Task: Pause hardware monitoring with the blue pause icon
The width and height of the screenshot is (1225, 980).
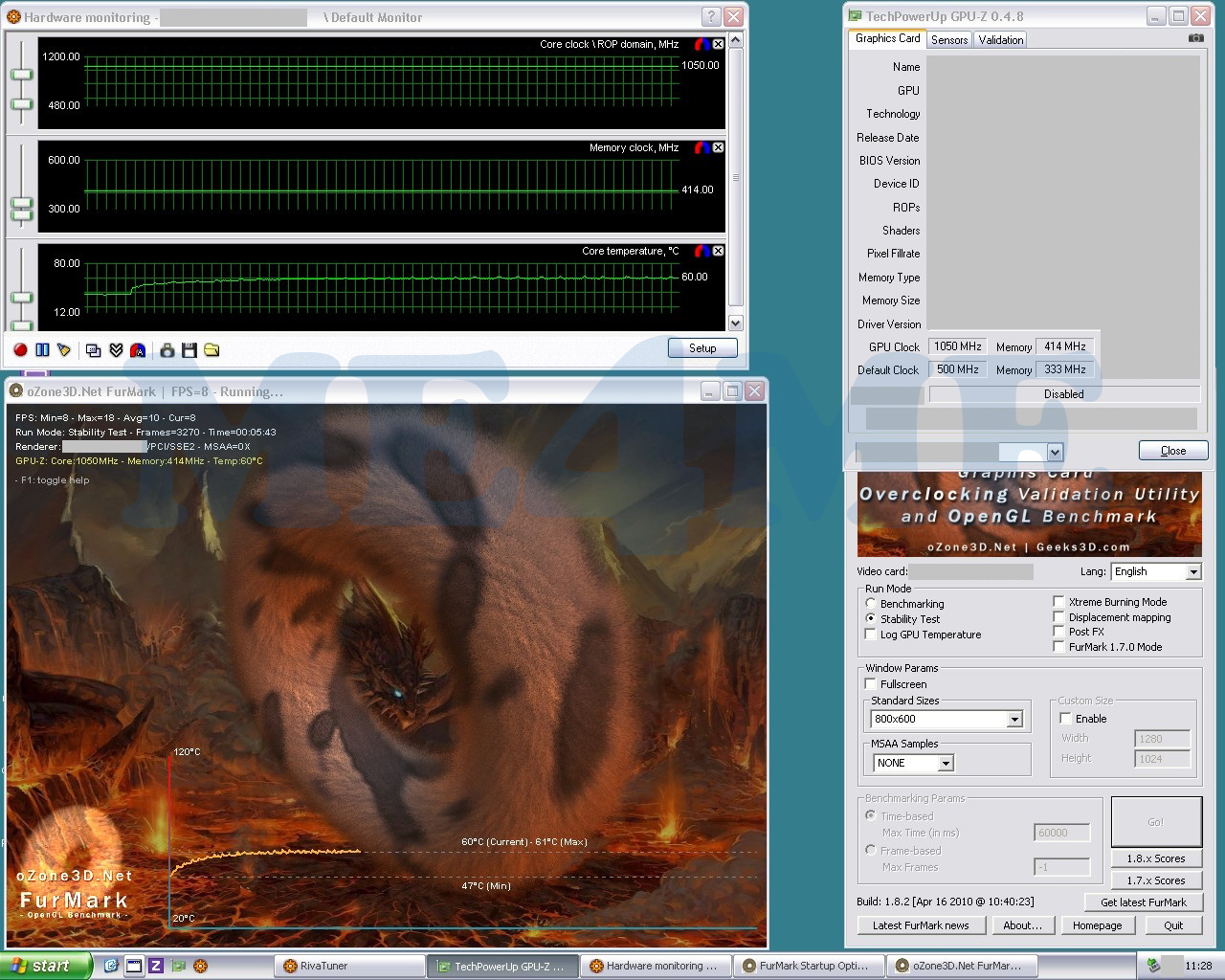Action: [42, 350]
